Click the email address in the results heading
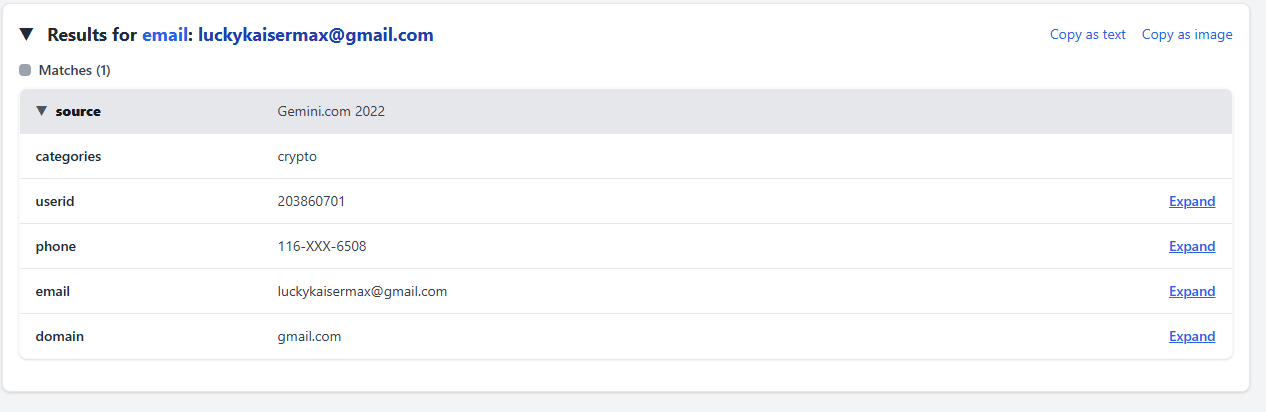Viewport: 1266px width, 412px height. pyautogui.click(x=315, y=35)
